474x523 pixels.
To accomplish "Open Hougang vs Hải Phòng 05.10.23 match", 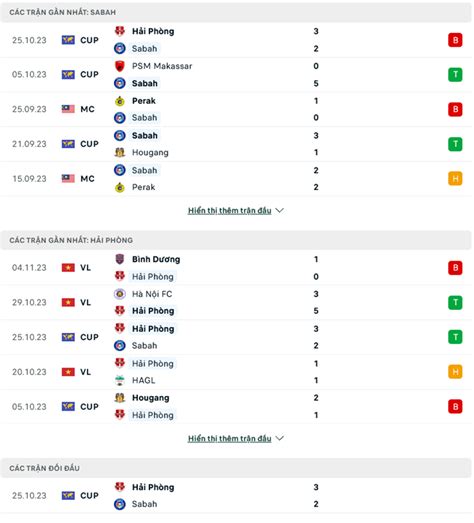I will pos(236,407).
